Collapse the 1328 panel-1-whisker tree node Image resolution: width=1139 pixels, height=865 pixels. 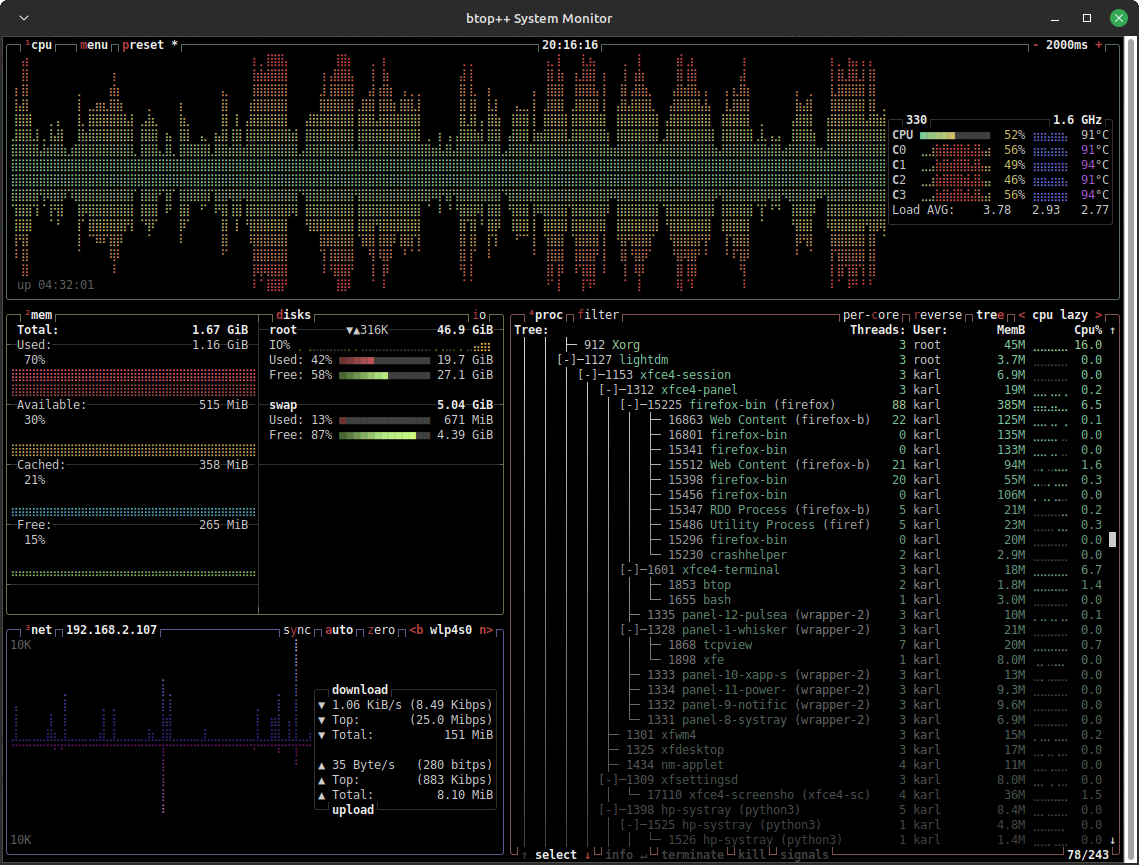coord(630,630)
